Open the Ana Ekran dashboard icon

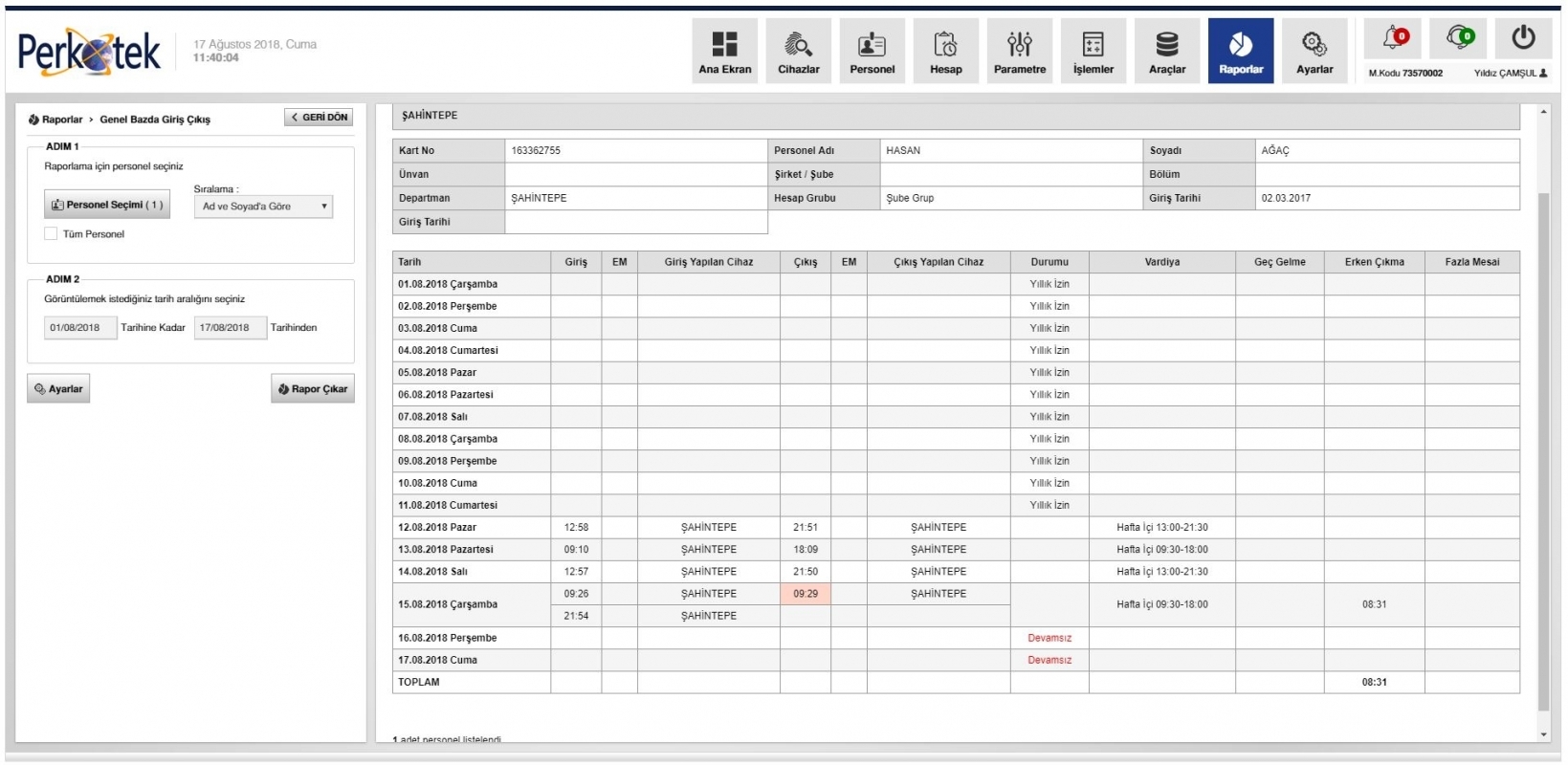[x=724, y=51]
